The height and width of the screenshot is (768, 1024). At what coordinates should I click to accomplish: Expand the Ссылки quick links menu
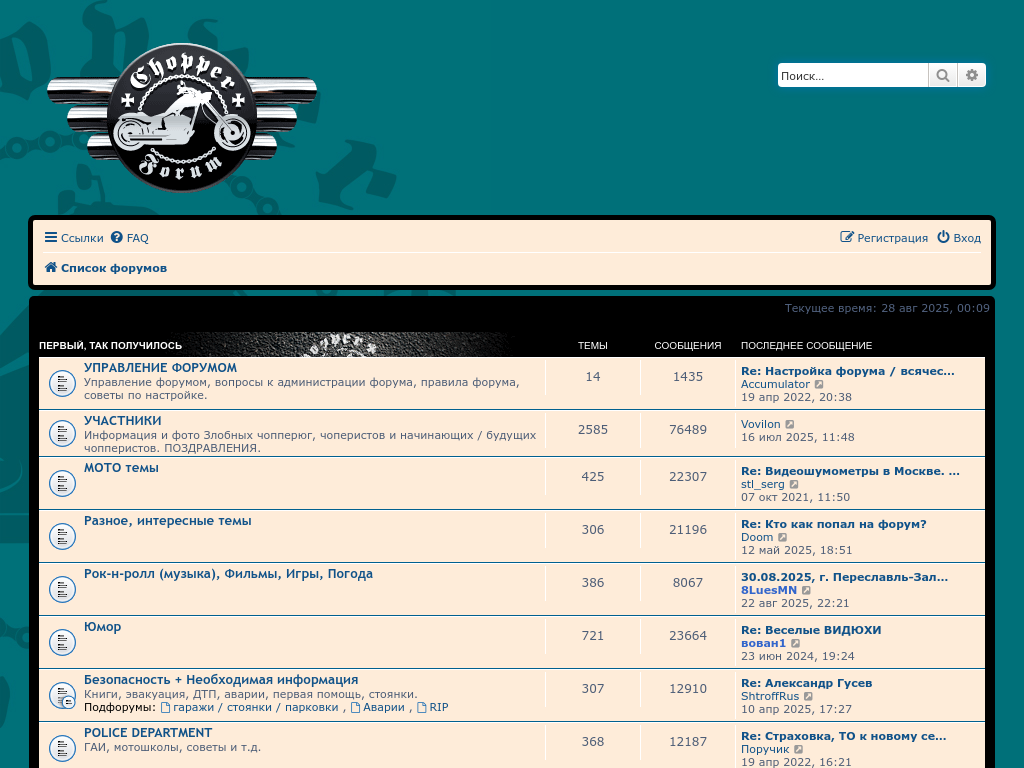[74, 238]
